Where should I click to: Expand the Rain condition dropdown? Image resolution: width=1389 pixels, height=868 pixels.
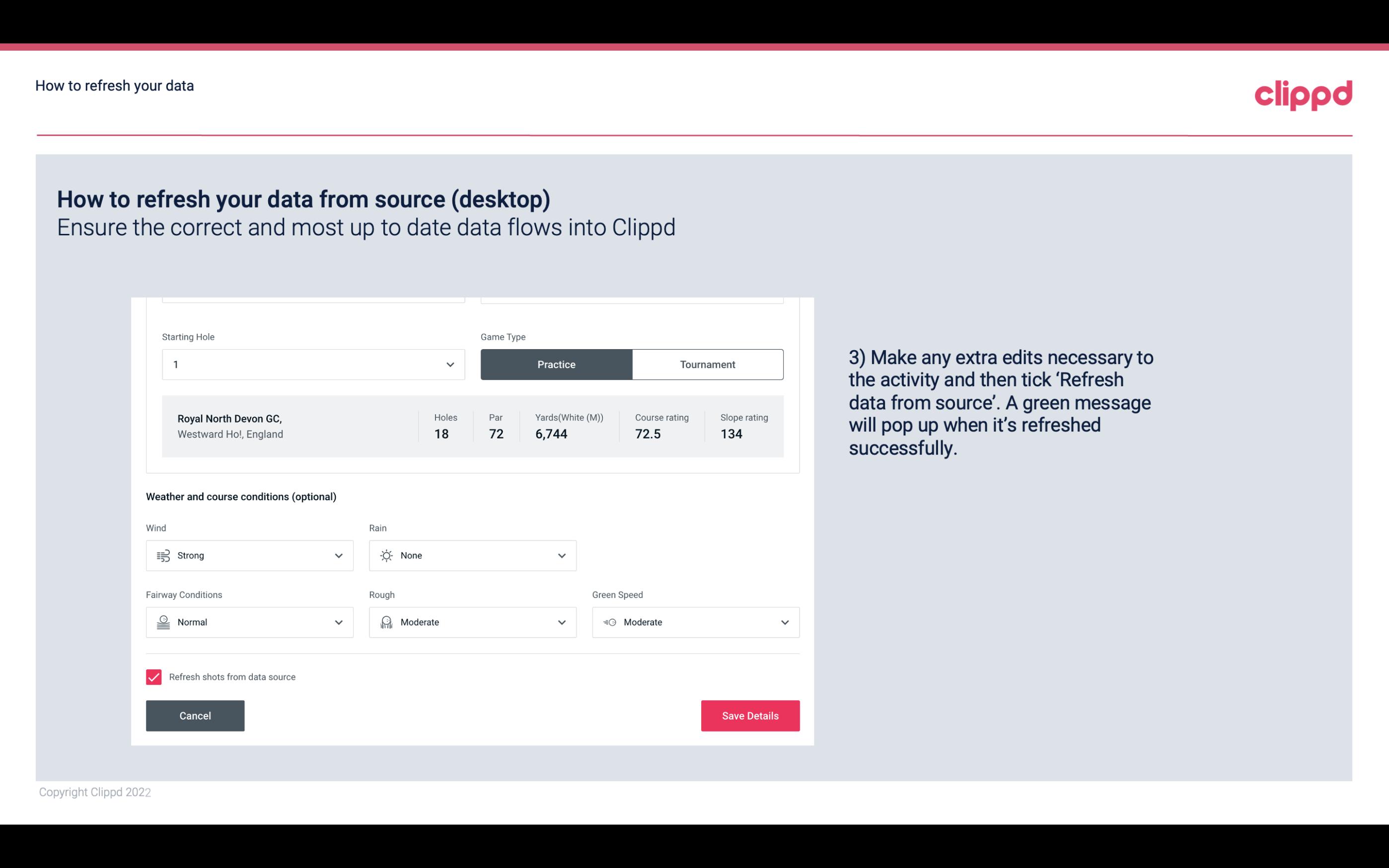pyautogui.click(x=560, y=555)
